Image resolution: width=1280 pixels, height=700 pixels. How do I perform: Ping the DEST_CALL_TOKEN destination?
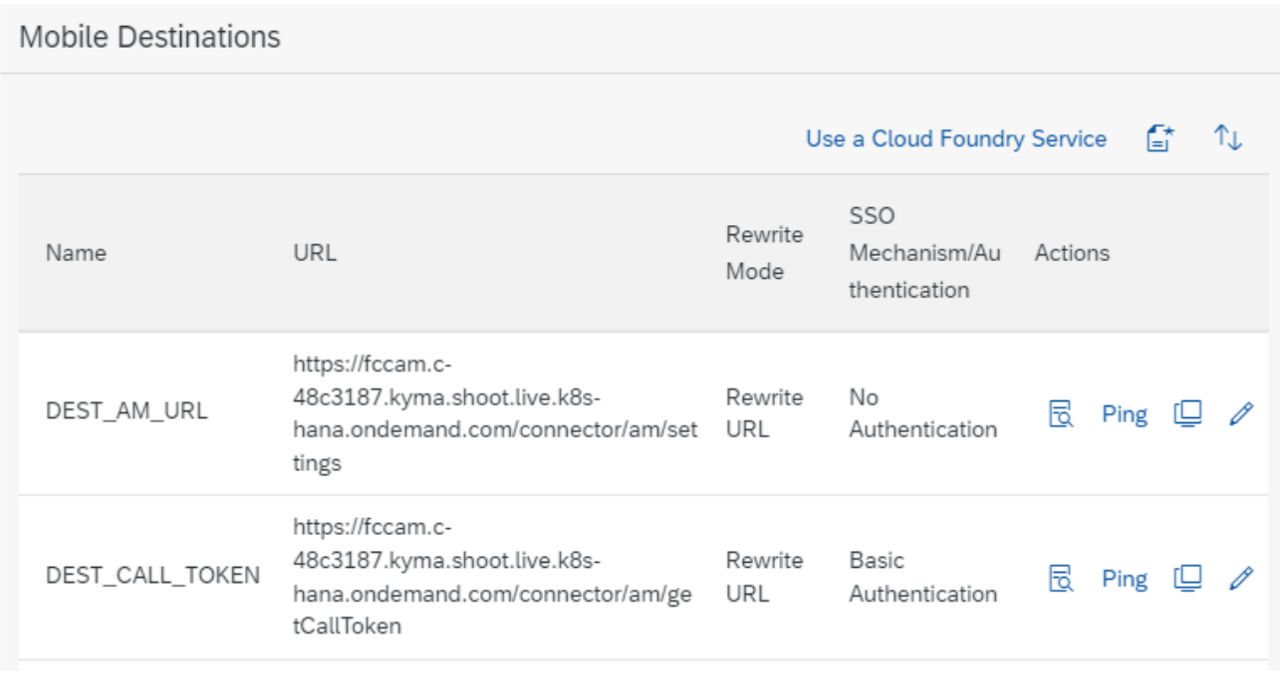click(x=1124, y=578)
